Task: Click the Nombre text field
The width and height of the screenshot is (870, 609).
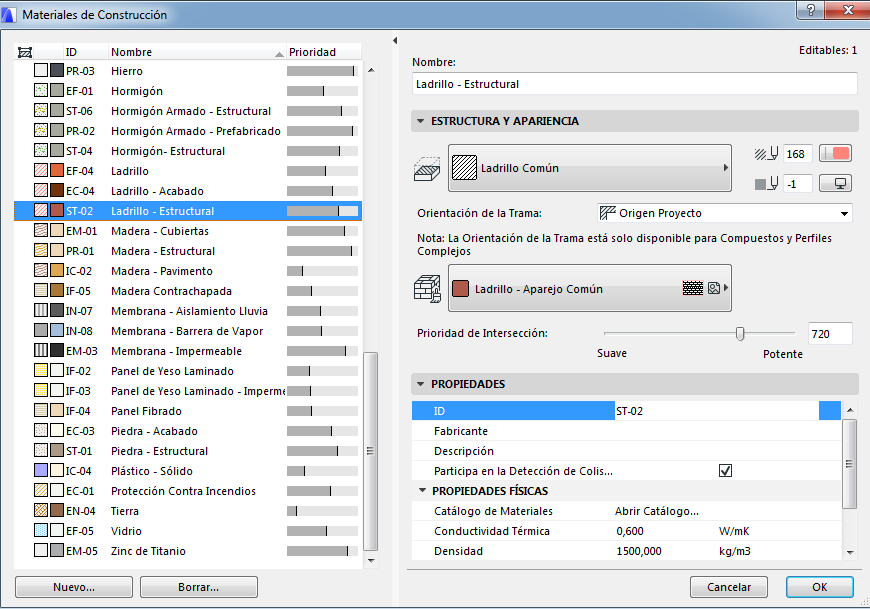Action: [635, 84]
